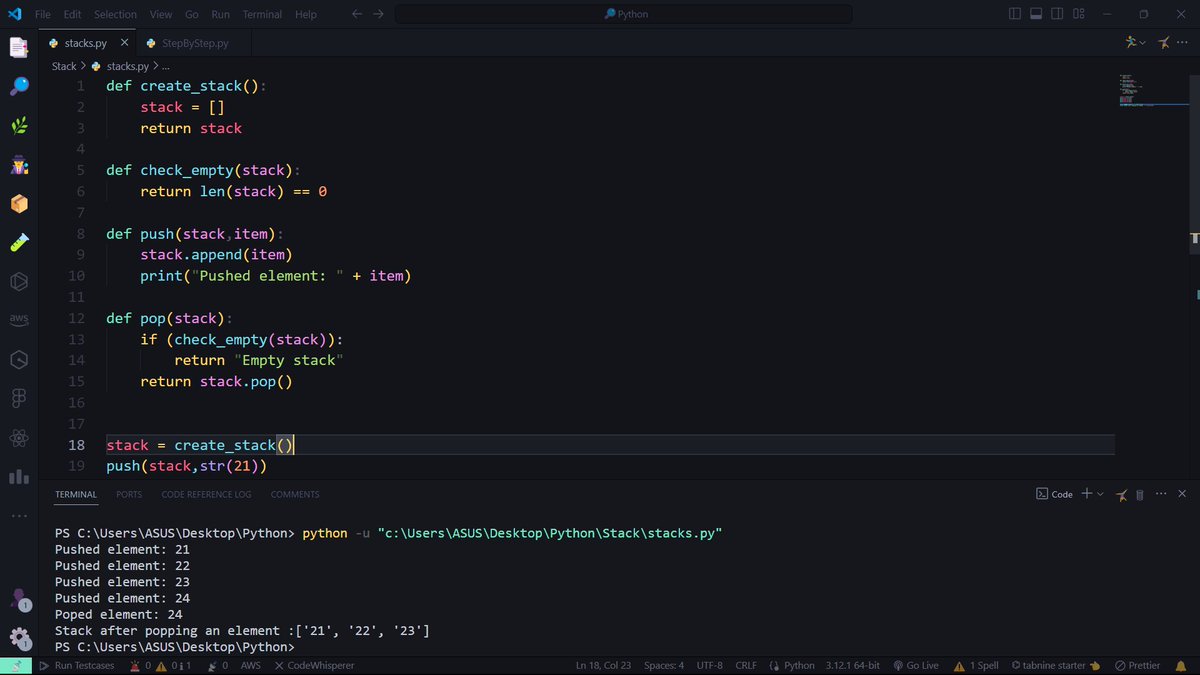1200x675 pixels.
Task: Open Customize Layout button
Action: pyautogui.click(x=1079, y=14)
